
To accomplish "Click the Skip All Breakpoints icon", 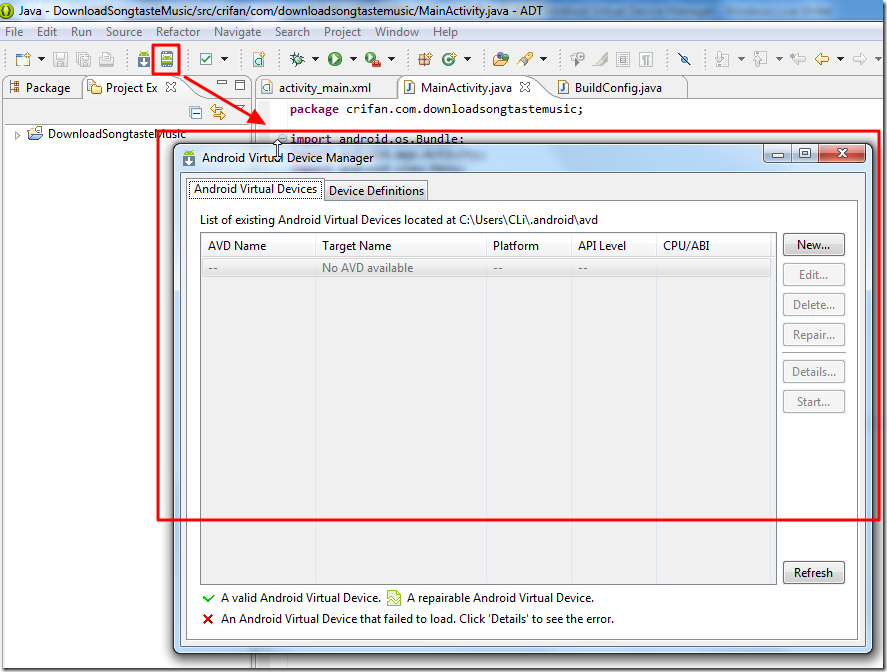I will [x=684, y=59].
